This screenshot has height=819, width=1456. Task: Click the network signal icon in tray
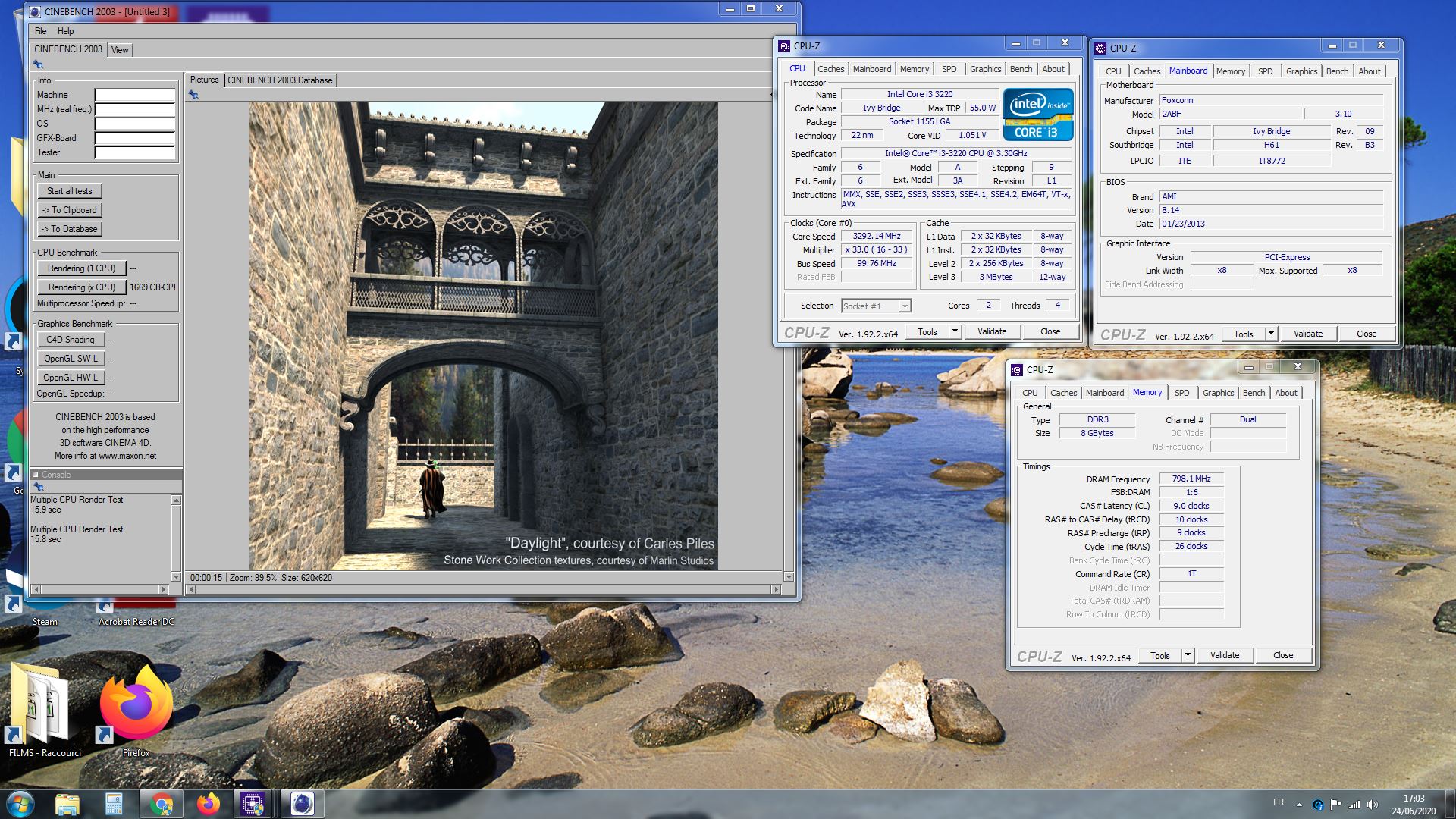1354,805
